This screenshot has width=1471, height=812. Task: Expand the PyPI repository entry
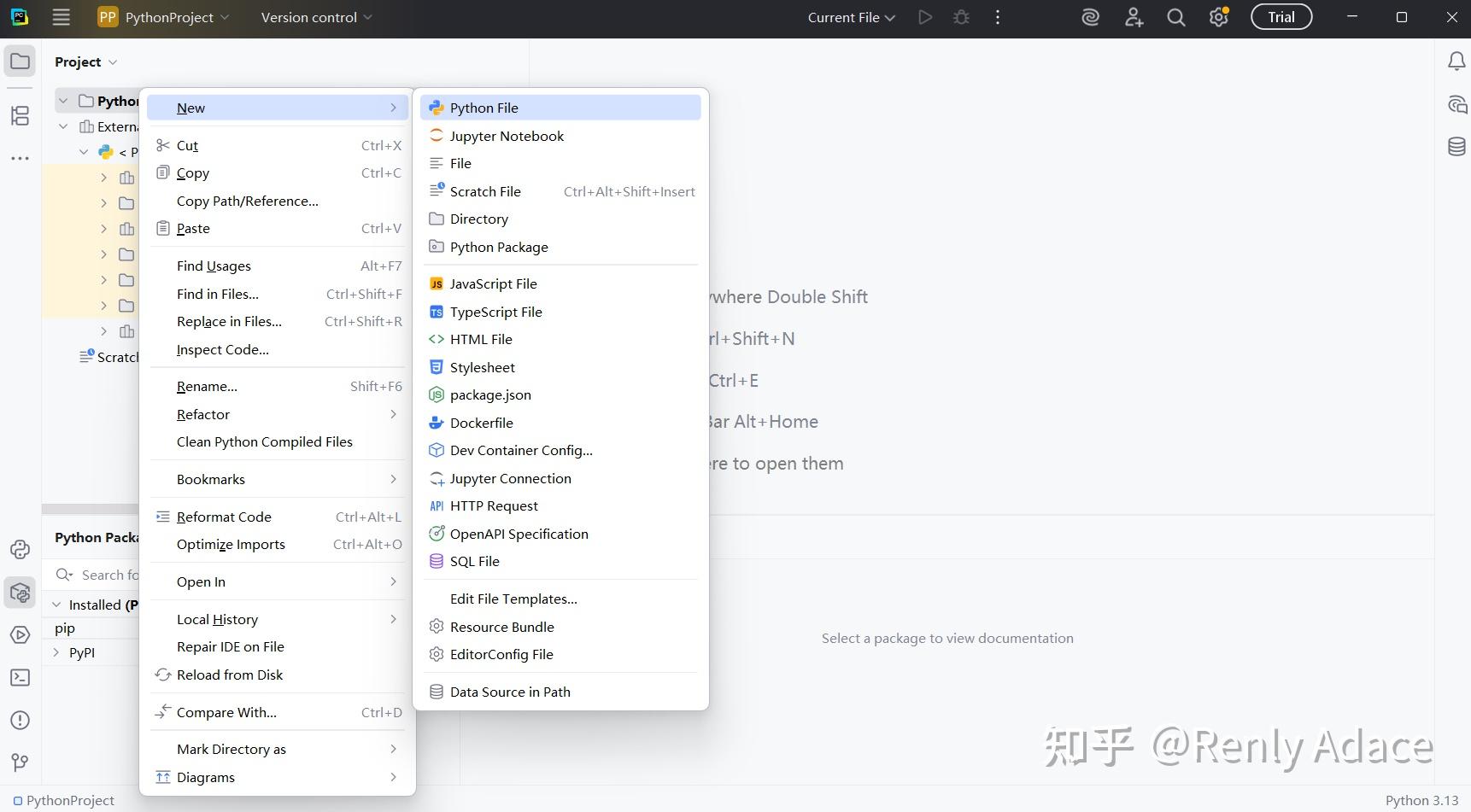tap(56, 652)
